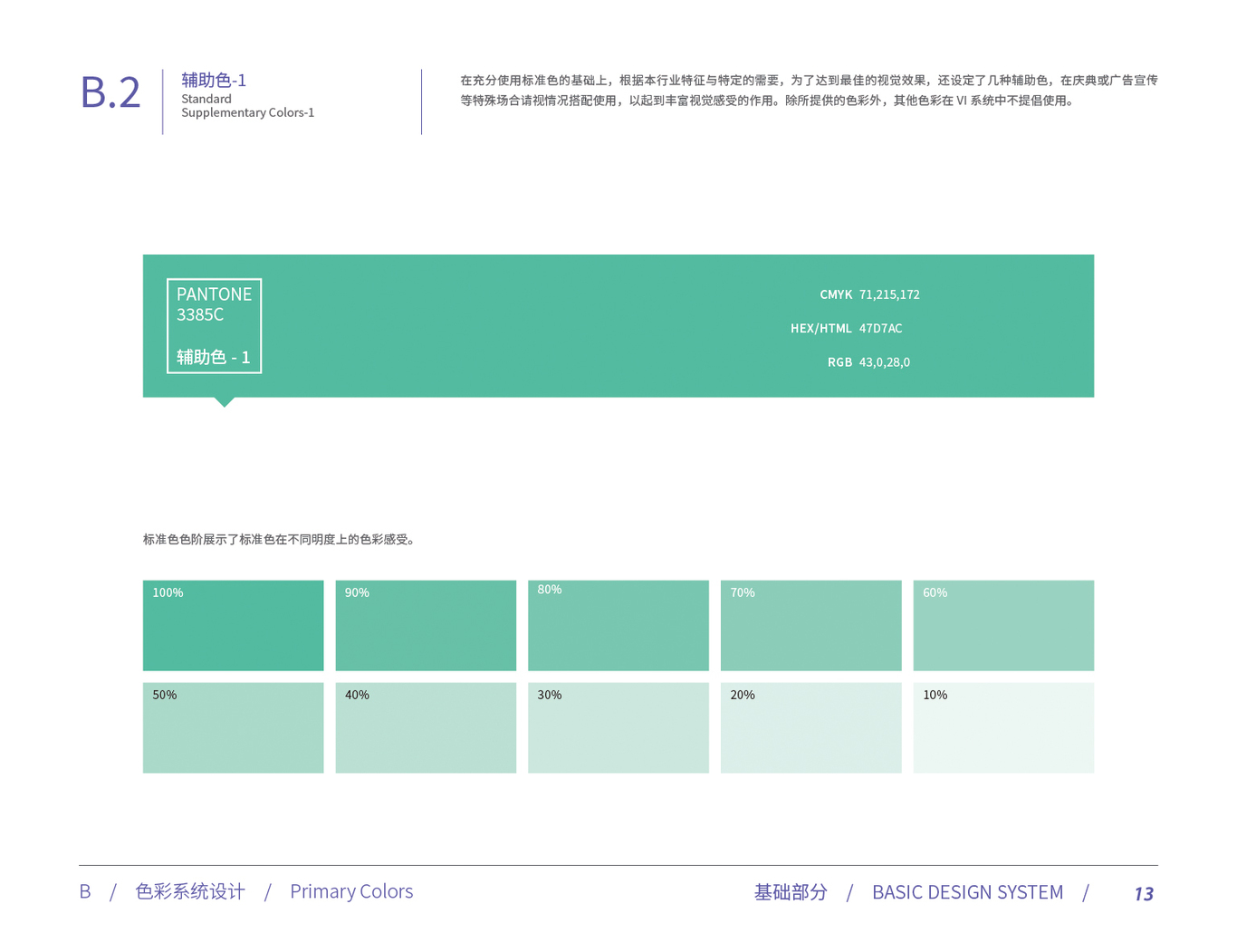Click the 90% tint color swatch
Screen dimensions: 1237x952
point(426,625)
